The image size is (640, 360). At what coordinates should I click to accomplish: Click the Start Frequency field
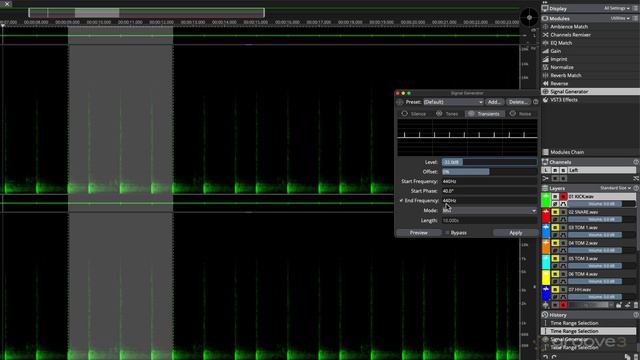click(489, 182)
